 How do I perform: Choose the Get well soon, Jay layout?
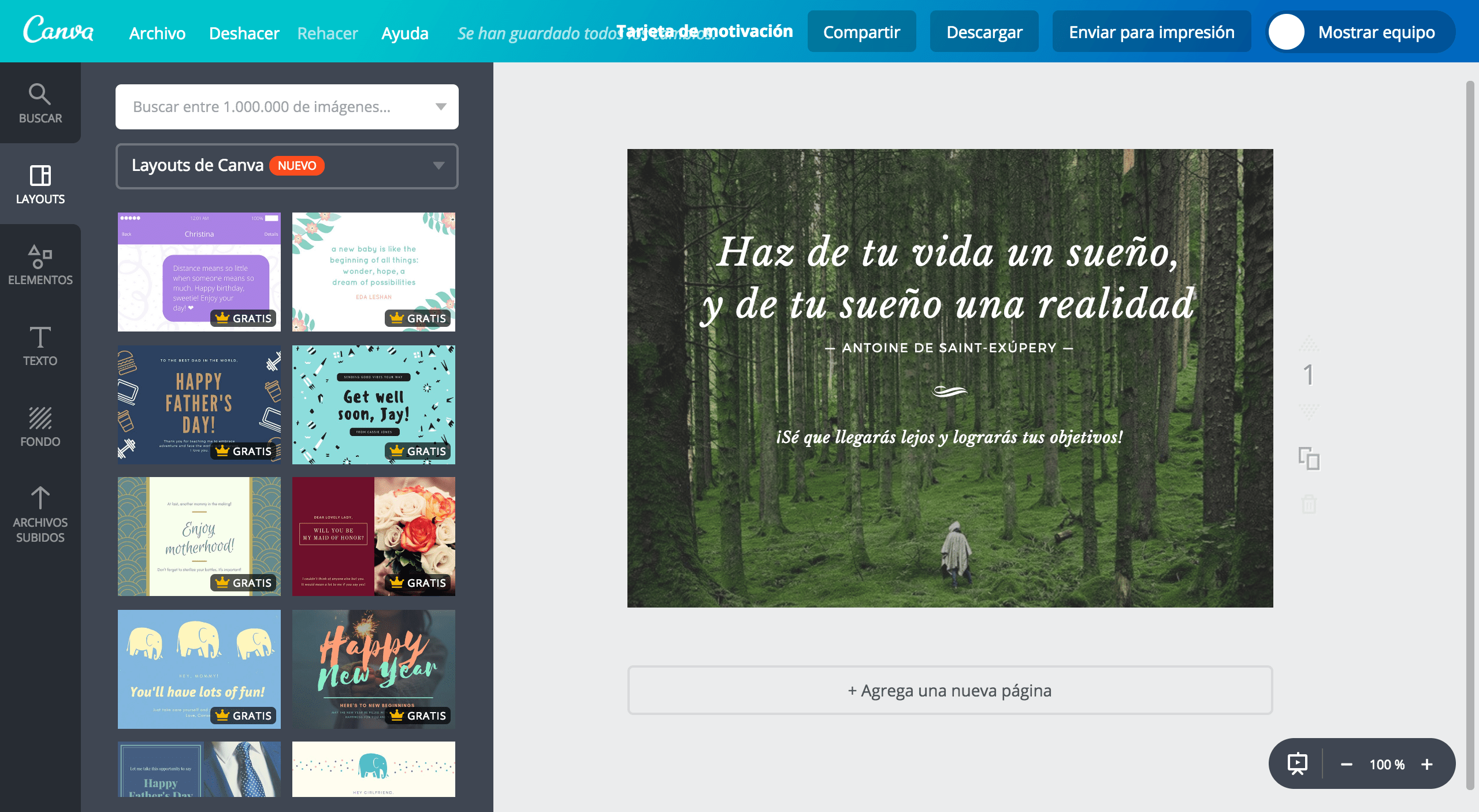(x=374, y=405)
